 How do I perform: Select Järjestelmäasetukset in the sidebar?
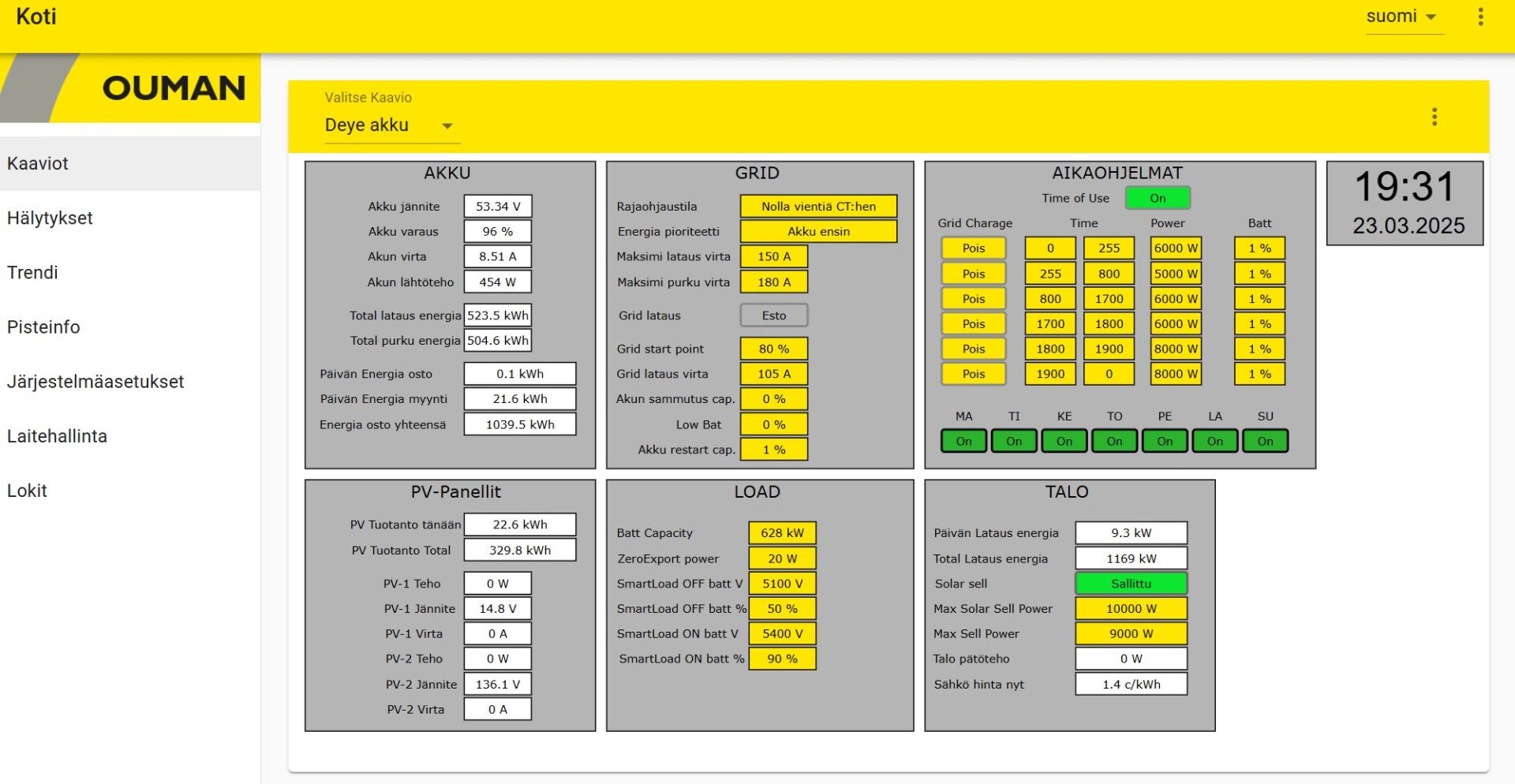click(95, 382)
